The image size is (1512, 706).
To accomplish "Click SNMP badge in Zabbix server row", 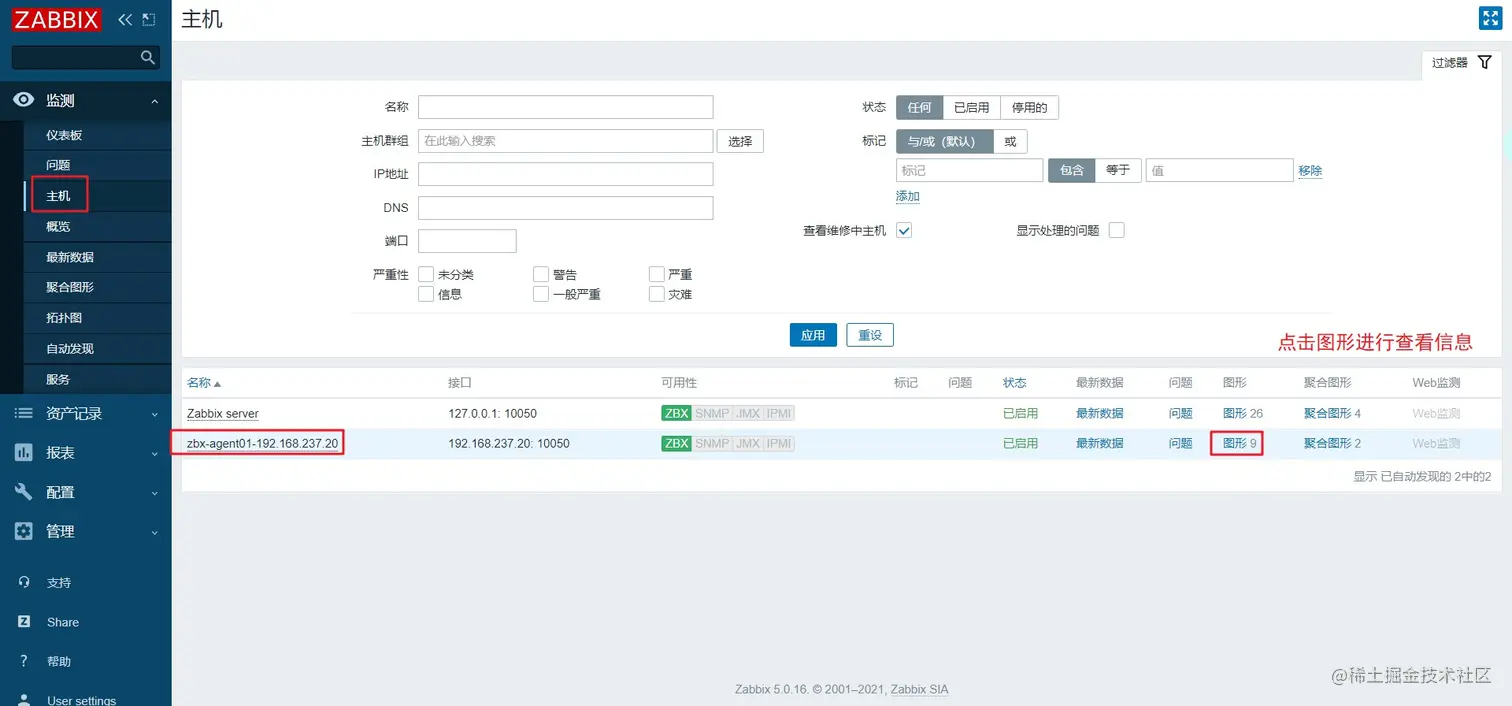I will (x=712, y=413).
